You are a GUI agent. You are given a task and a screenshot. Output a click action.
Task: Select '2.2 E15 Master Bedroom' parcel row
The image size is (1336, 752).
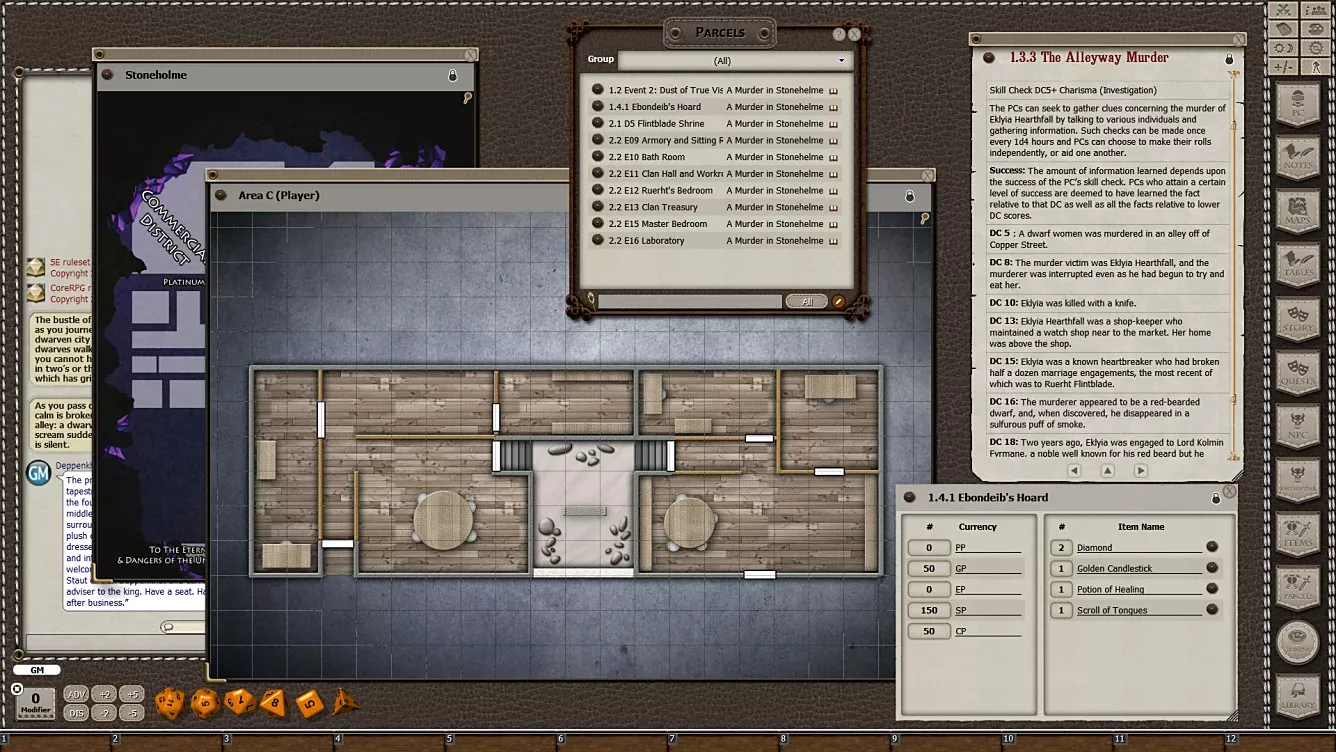(715, 224)
